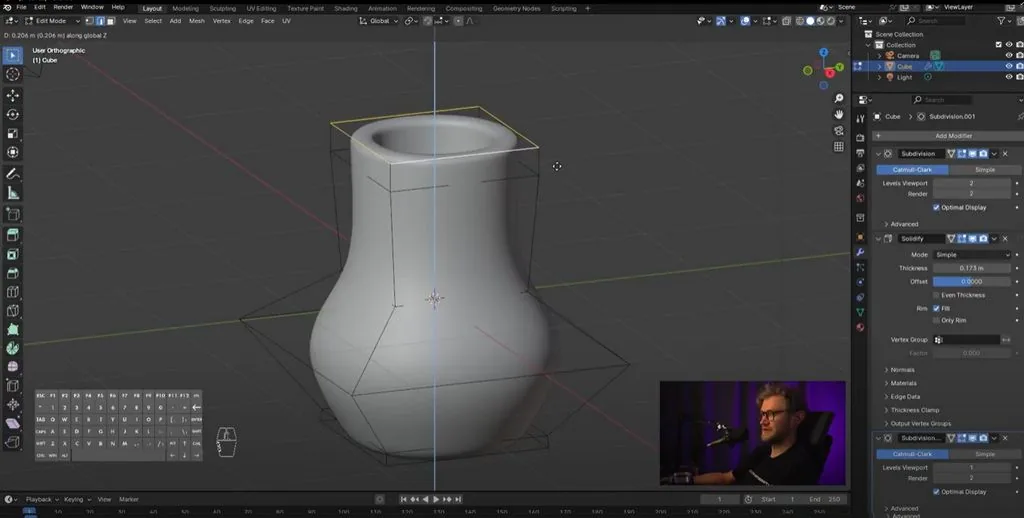Switch to the Sculpting workspace tab

(222, 8)
